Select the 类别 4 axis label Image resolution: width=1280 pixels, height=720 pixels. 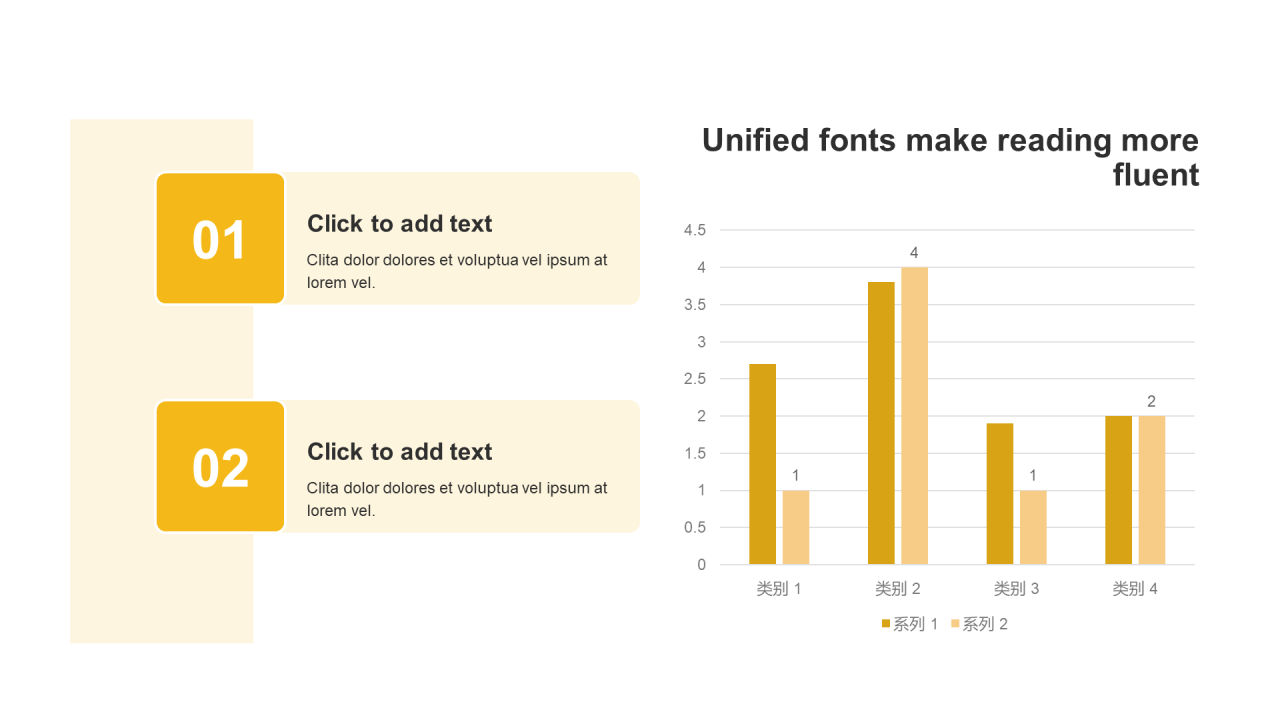click(x=1134, y=589)
